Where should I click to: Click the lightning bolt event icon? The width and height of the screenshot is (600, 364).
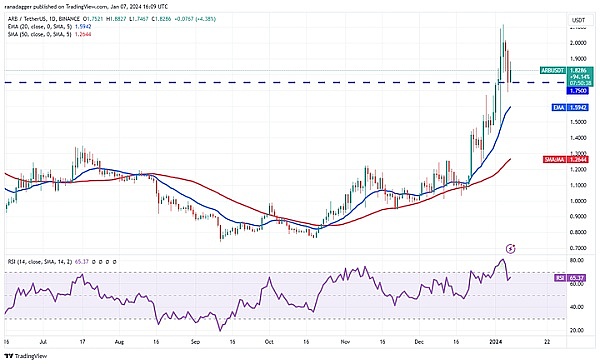point(511,249)
